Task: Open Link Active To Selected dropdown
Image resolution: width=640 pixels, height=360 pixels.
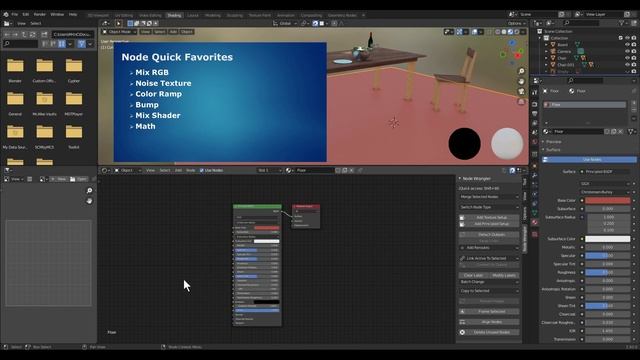Action: pos(489,258)
